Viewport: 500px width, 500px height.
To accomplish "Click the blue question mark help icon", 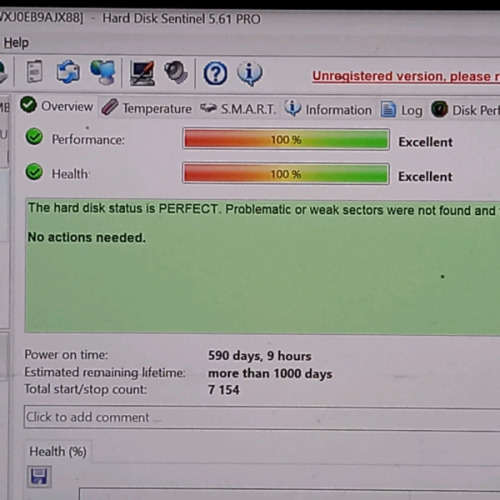I will click(215, 73).
